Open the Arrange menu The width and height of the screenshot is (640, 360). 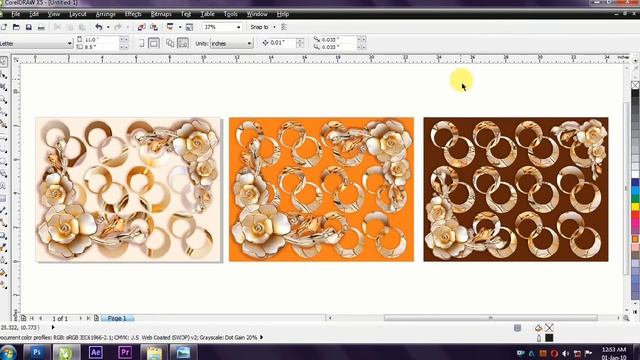coord(106,14)
